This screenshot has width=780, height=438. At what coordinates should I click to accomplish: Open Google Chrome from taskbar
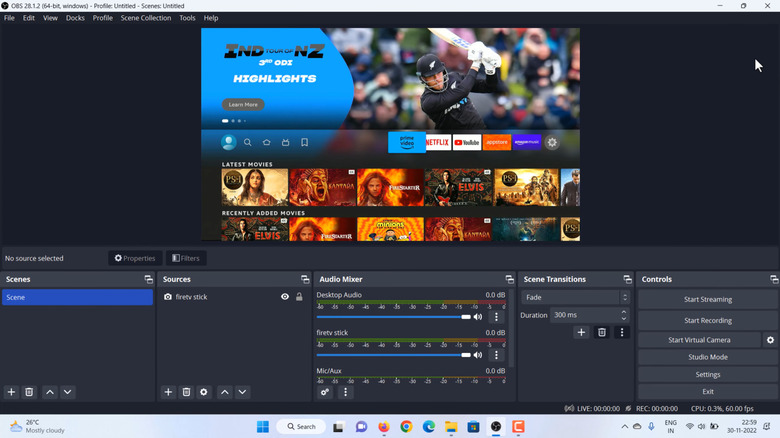(406, 427)
